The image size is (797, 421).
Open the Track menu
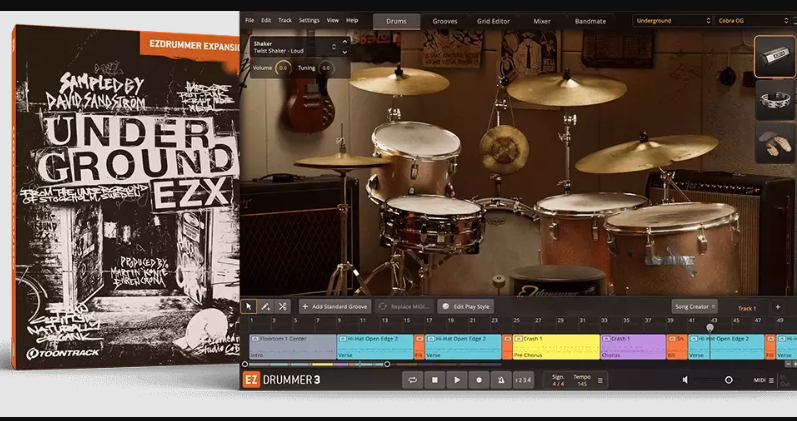click(285, 20)
